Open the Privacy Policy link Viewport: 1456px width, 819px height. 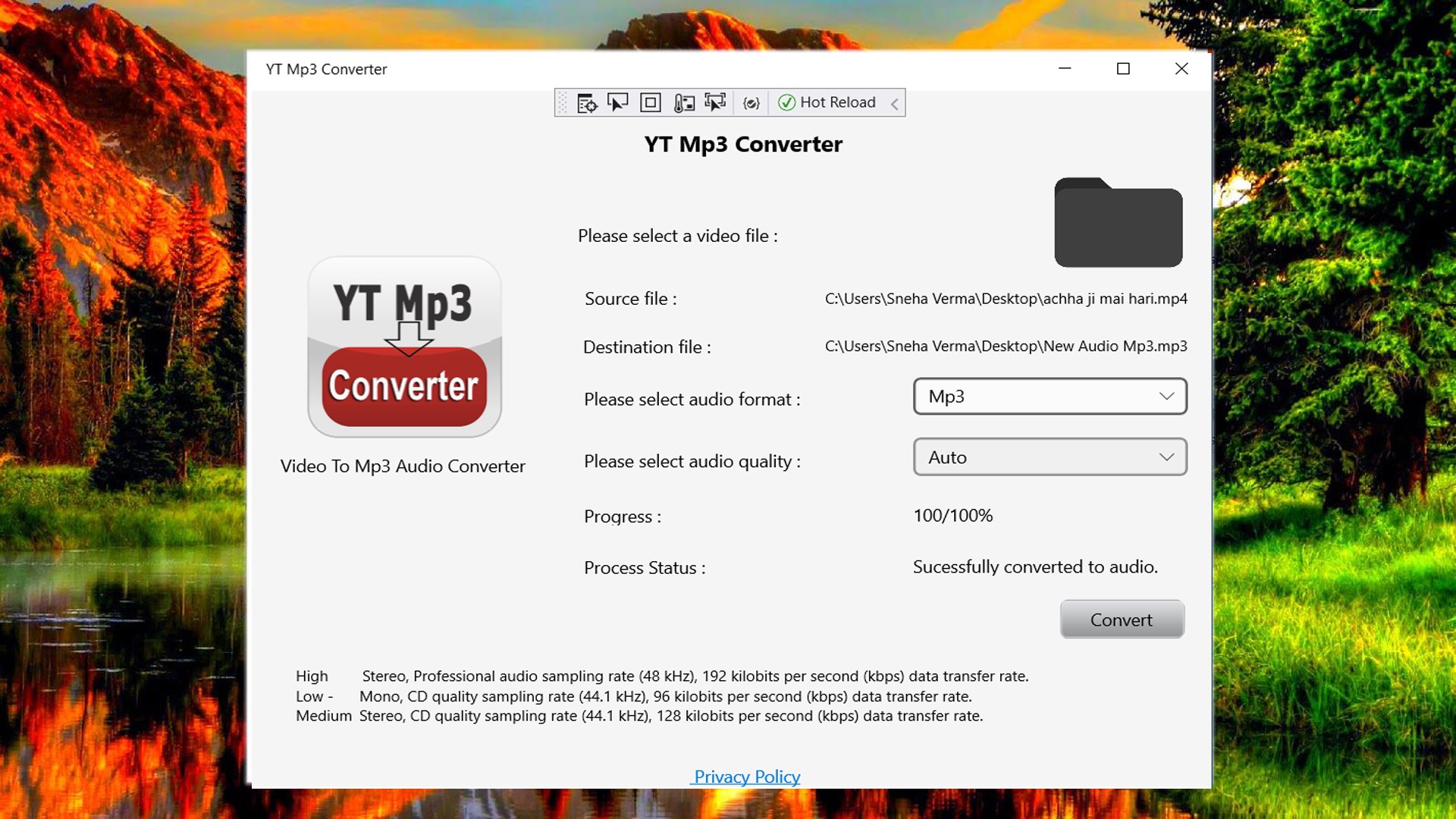[746, 777]
